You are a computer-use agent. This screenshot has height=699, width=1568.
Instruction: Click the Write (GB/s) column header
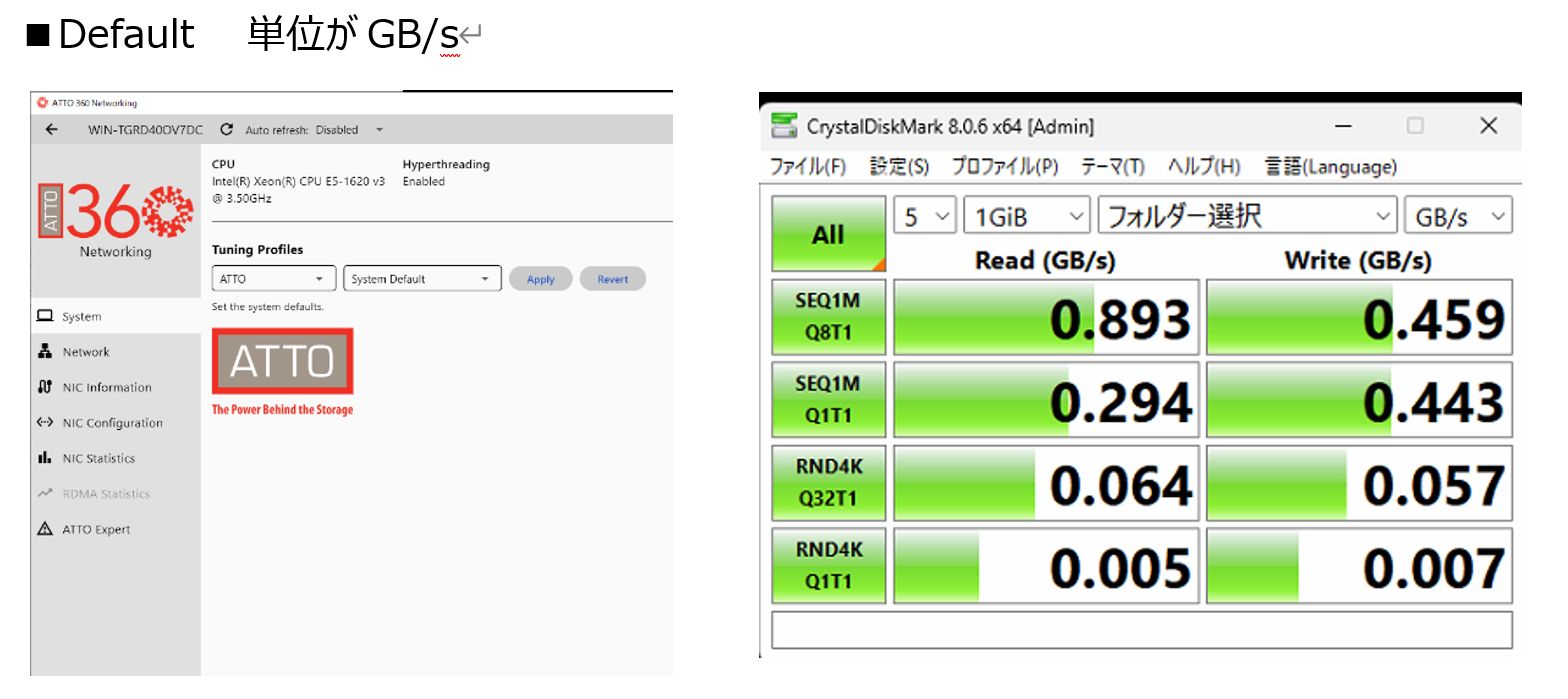[1358, 260]
